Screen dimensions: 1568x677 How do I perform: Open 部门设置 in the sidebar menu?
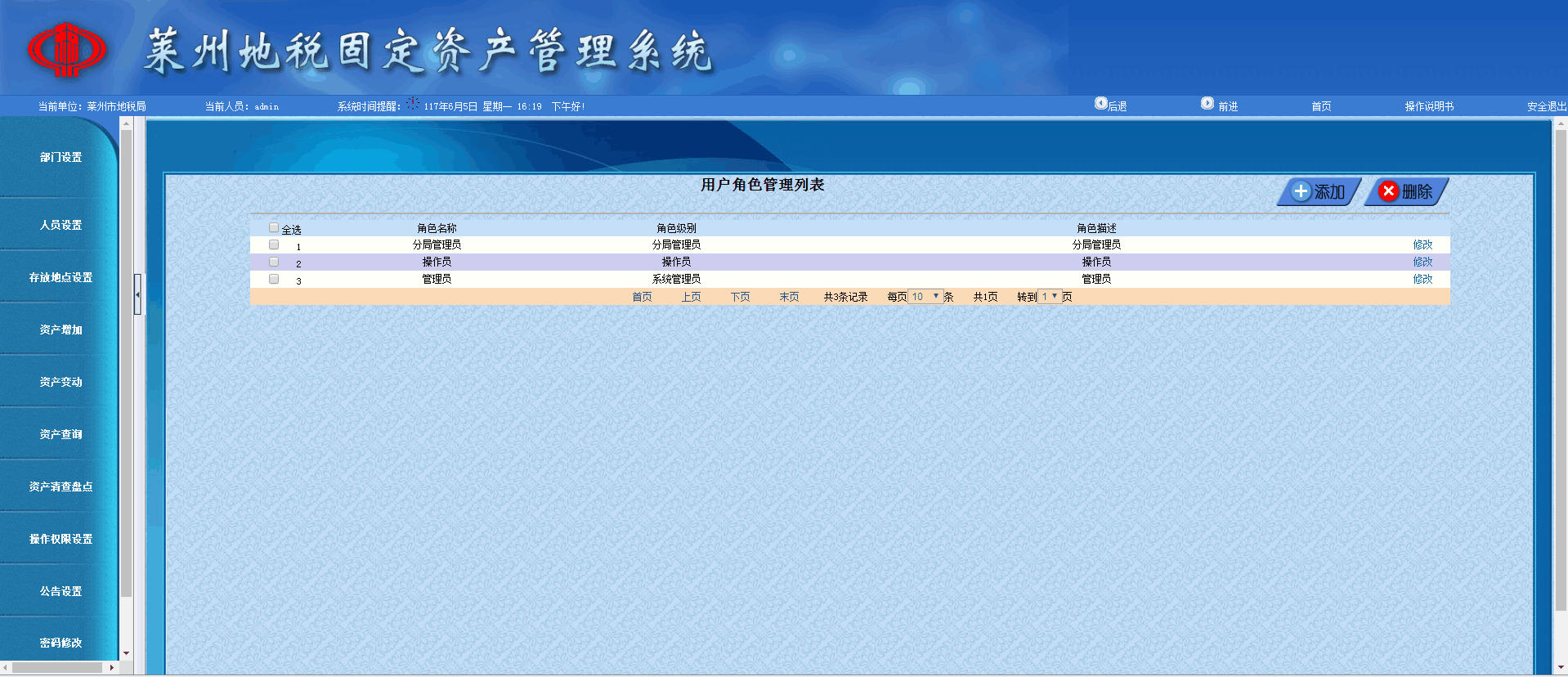(60, 157)
